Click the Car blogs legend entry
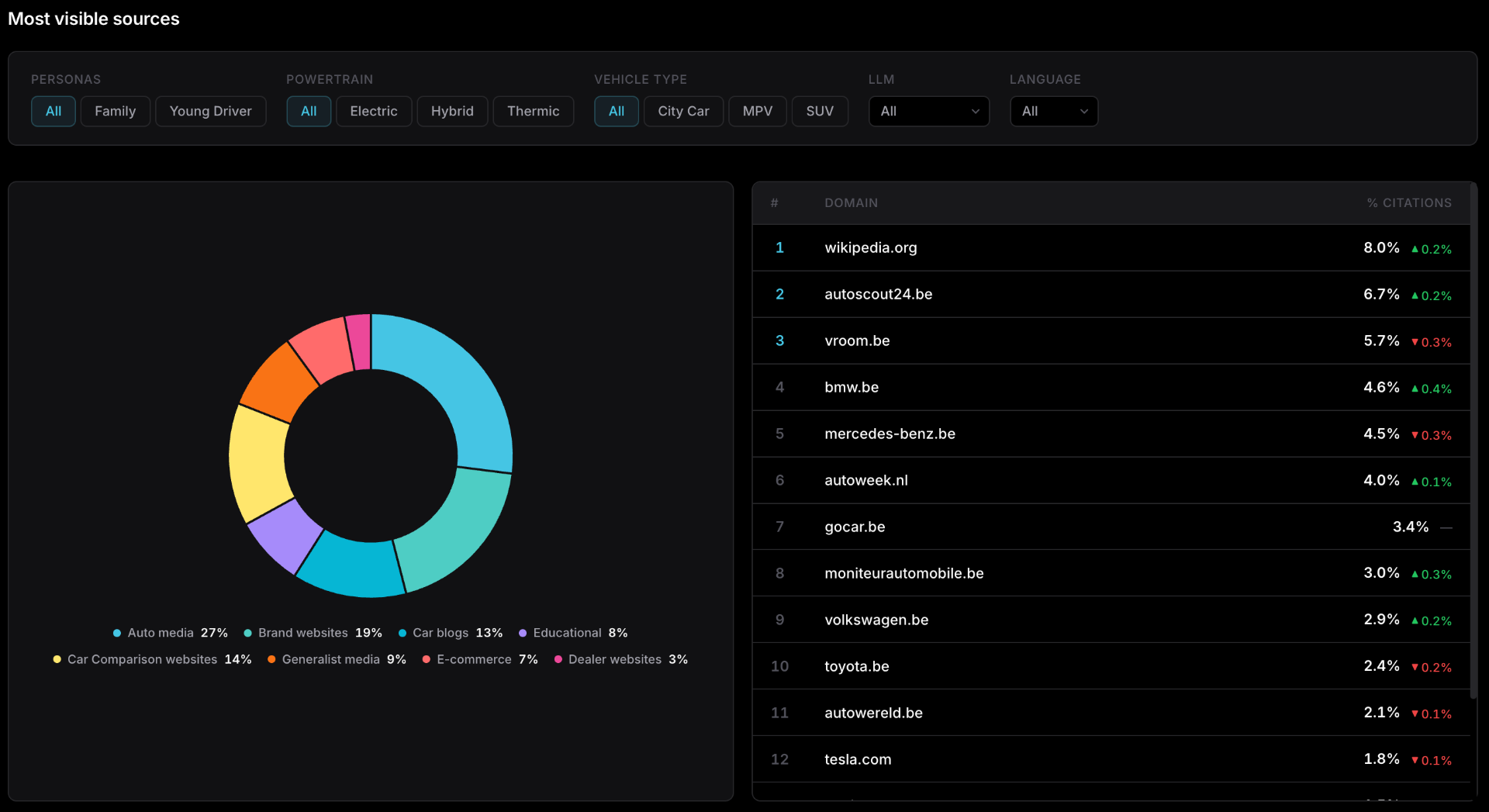Image resolution: width=1489 pixels, height=812 pixels. coord(451,633)
